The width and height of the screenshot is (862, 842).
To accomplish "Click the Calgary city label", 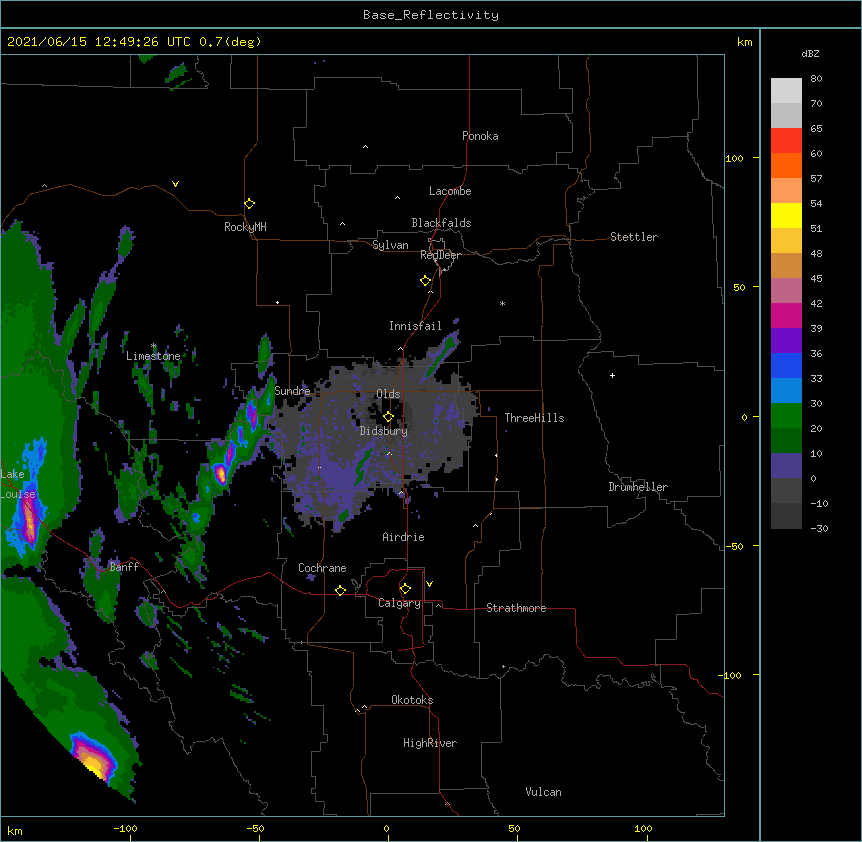I will coord(399,603).
